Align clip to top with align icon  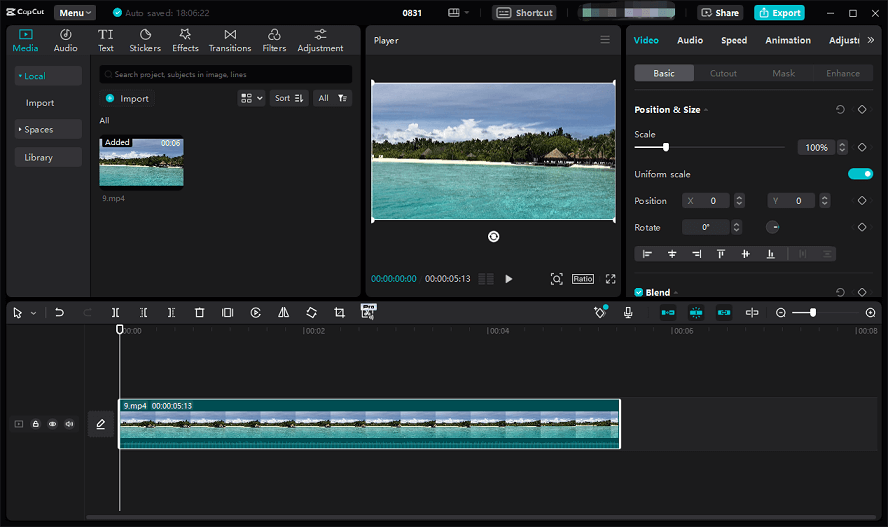click(x=721, y=254)
